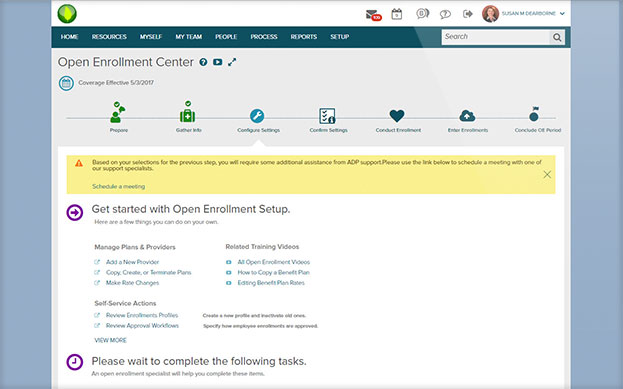Viewport: 623px width, 389px height.
Task: Select the Conduct Enrollment heart icon
Action: click(x=397, y=116)
